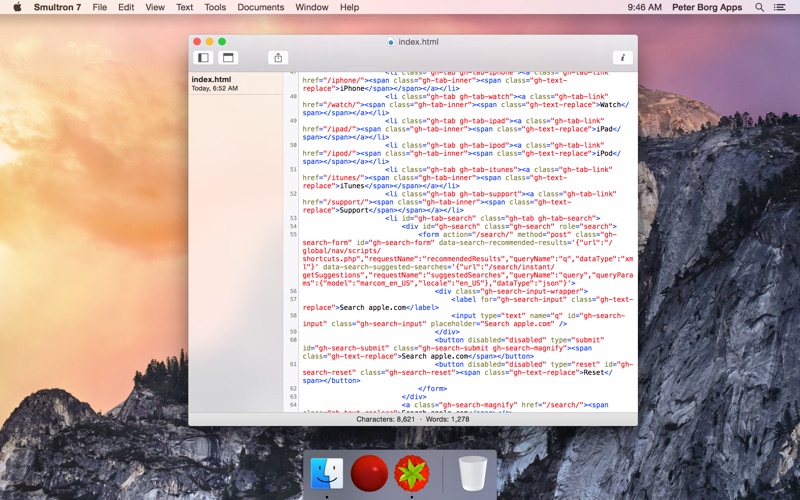The image size is (800, 500).
Task: Zoom the index.html window with the green button
Action: coord(222,42)
